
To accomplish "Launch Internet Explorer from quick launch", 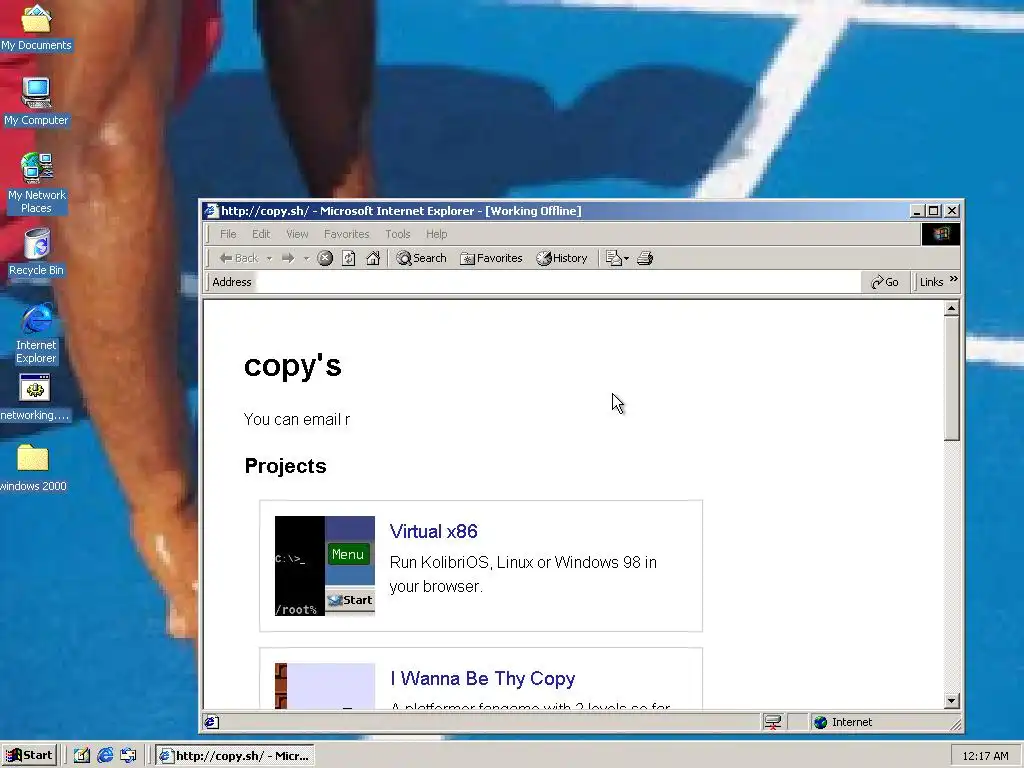I will point(105,756).
